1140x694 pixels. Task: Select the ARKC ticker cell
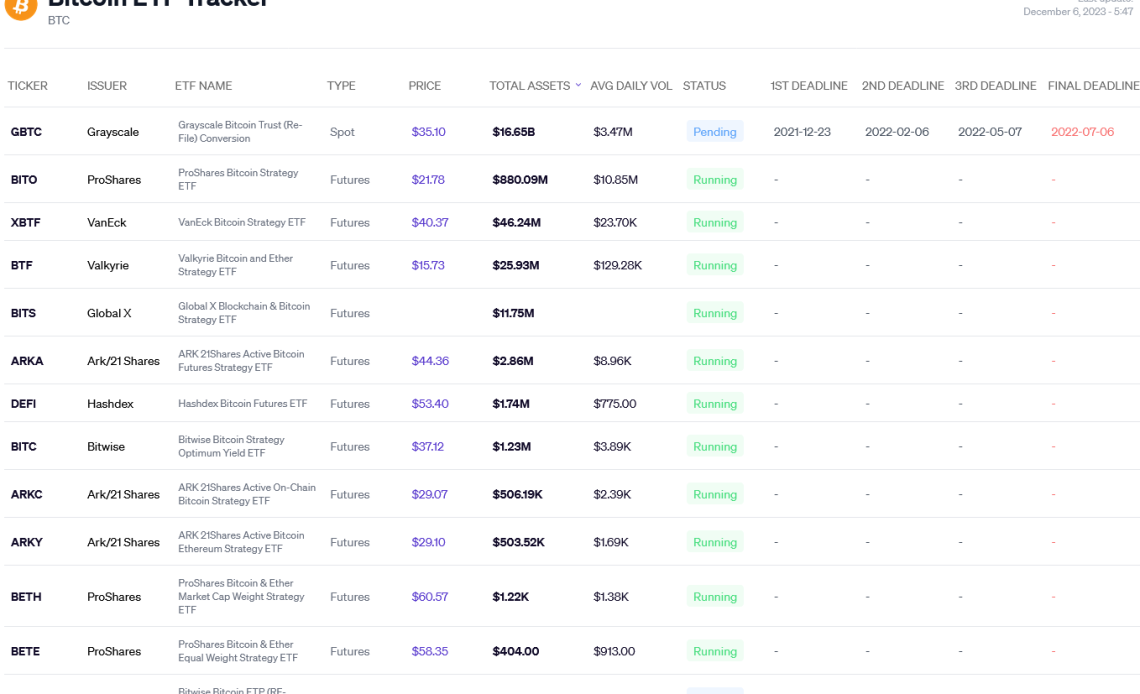(27, 494)
